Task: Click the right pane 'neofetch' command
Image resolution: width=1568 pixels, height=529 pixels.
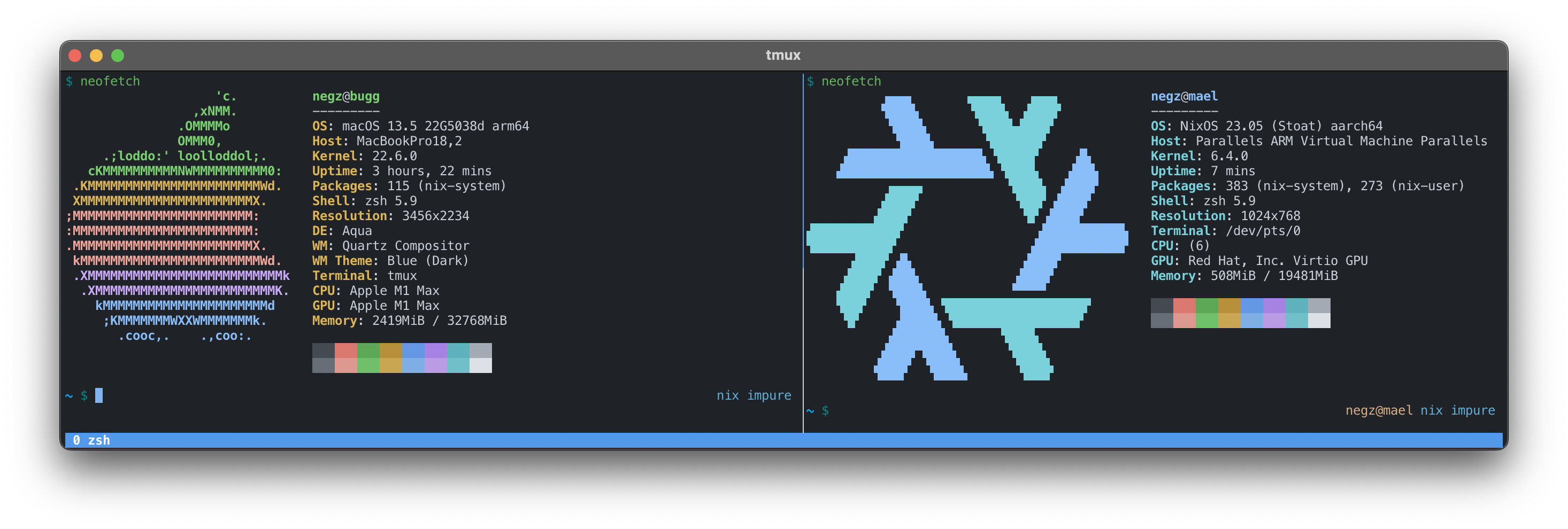Action: 851,81
